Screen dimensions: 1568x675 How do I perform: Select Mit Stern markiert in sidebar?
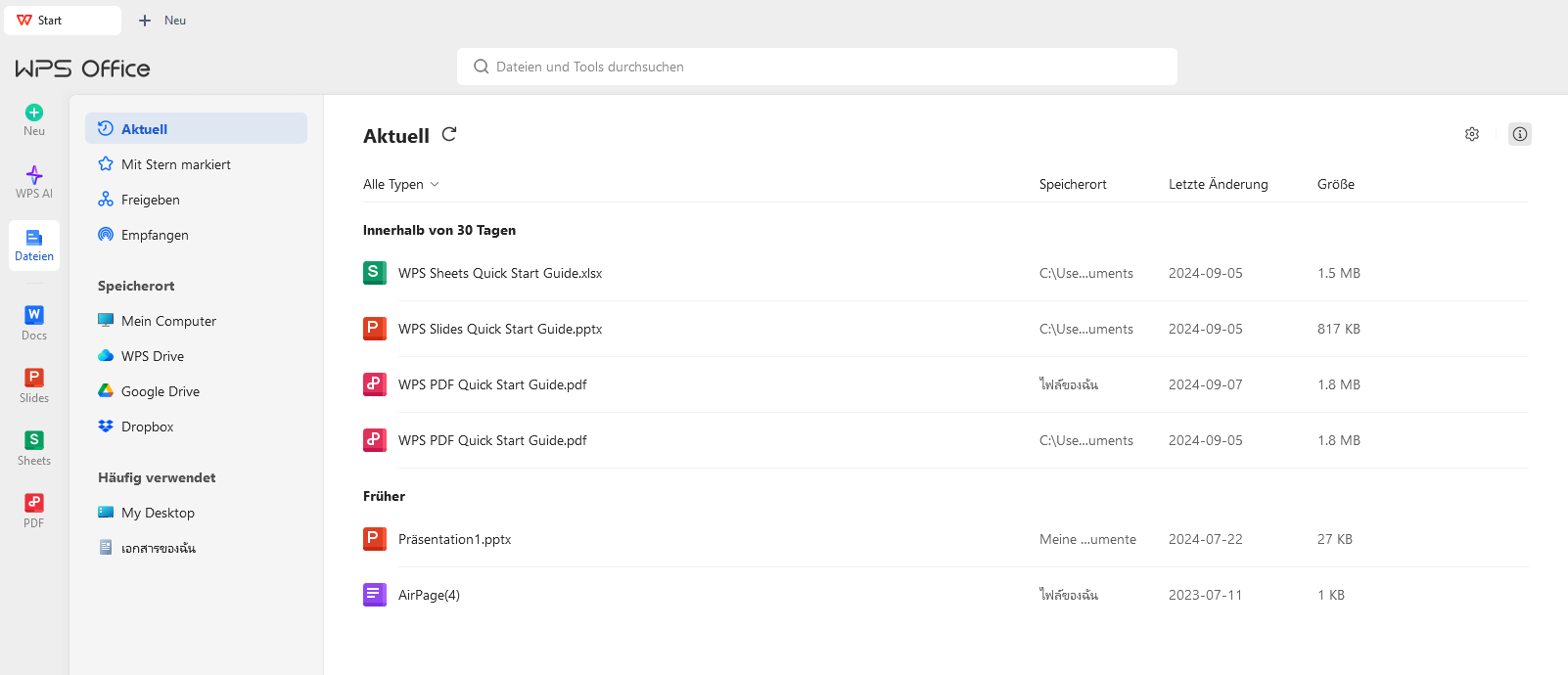coord(176,164)
